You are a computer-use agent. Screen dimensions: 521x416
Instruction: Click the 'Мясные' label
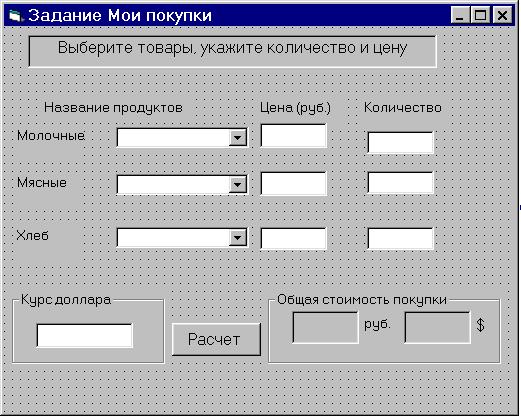tap(42, 183)
